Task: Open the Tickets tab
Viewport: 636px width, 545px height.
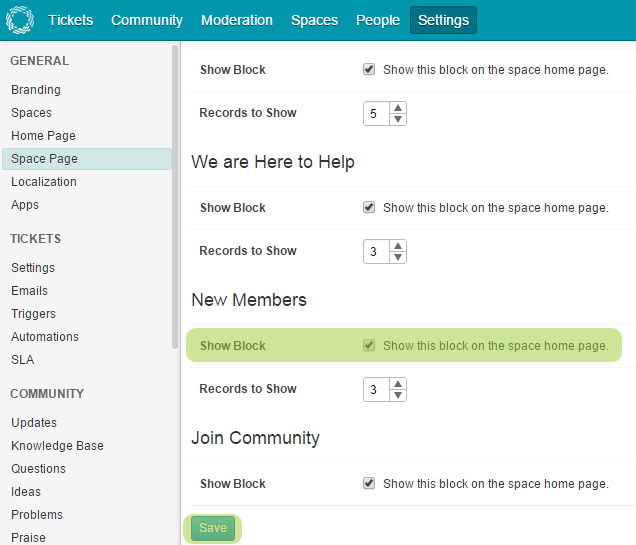Action: (70, 20)
